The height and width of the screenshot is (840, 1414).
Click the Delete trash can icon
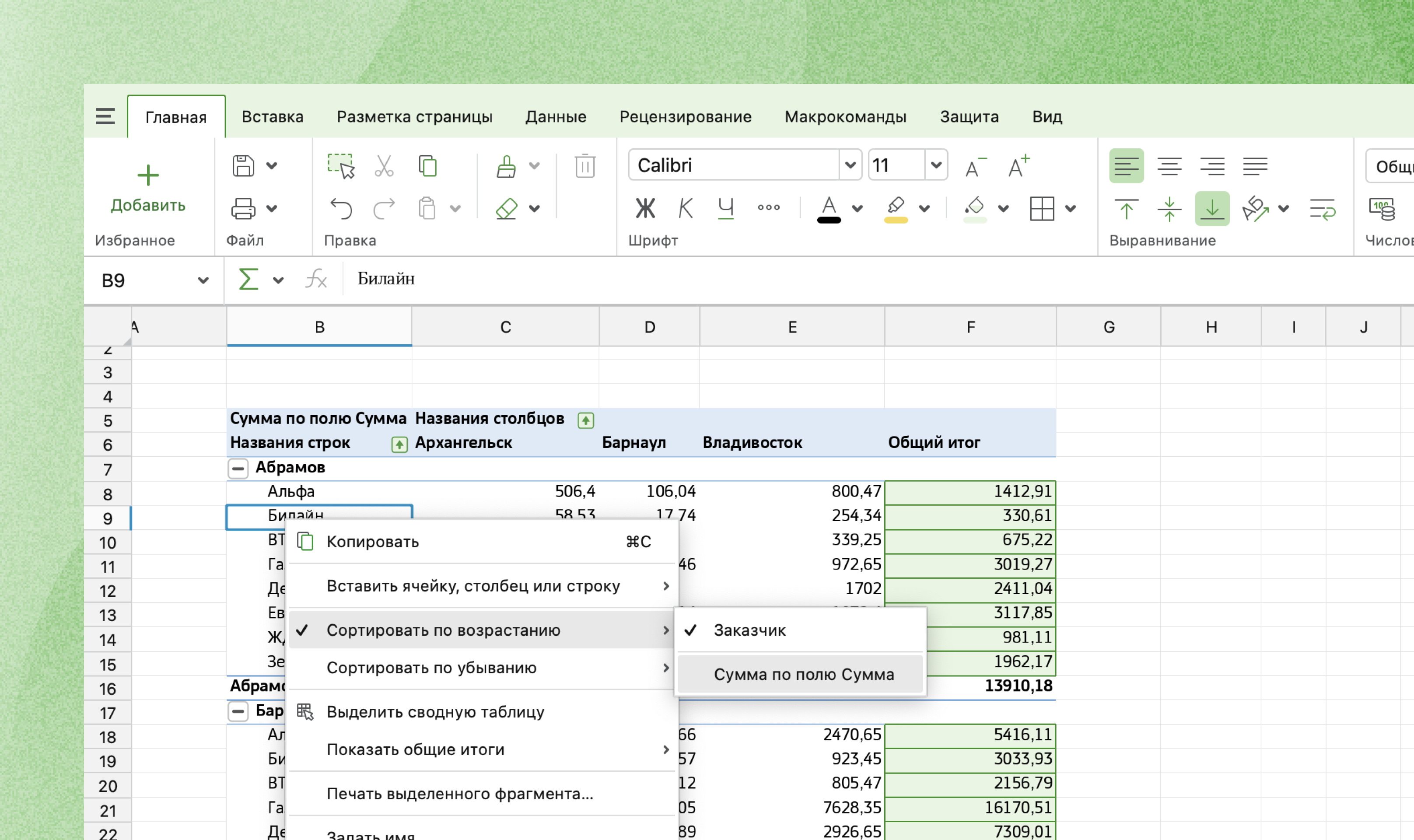click(x=585, y=166)
